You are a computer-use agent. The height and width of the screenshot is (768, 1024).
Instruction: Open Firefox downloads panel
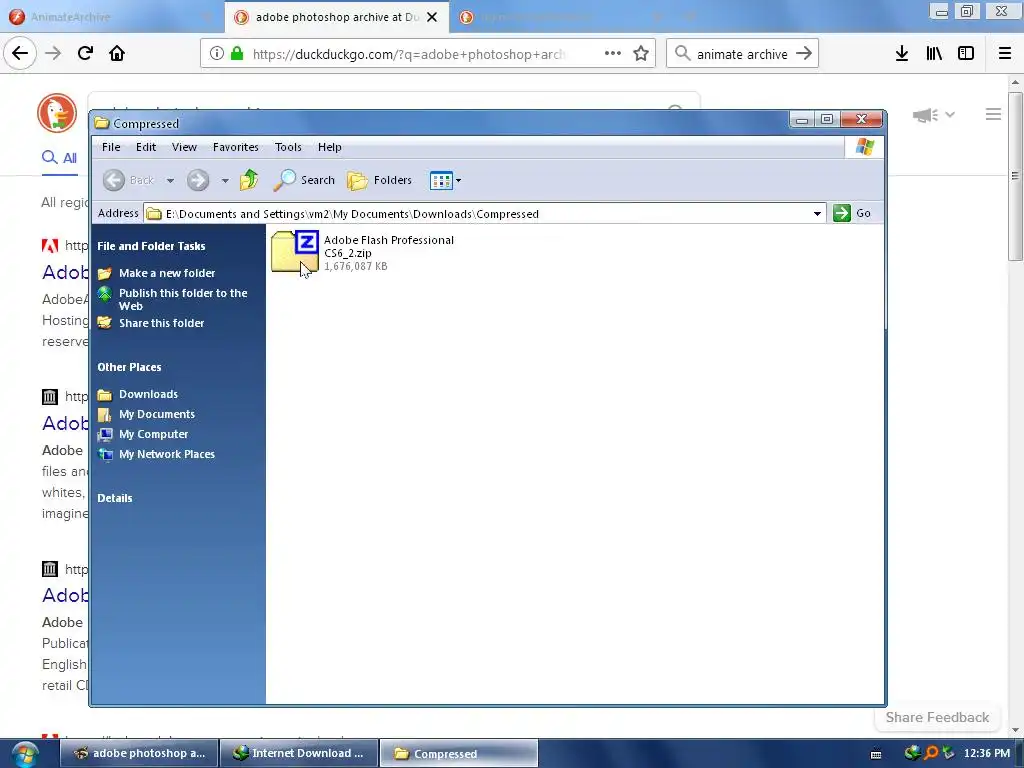[x=902, y=54]
